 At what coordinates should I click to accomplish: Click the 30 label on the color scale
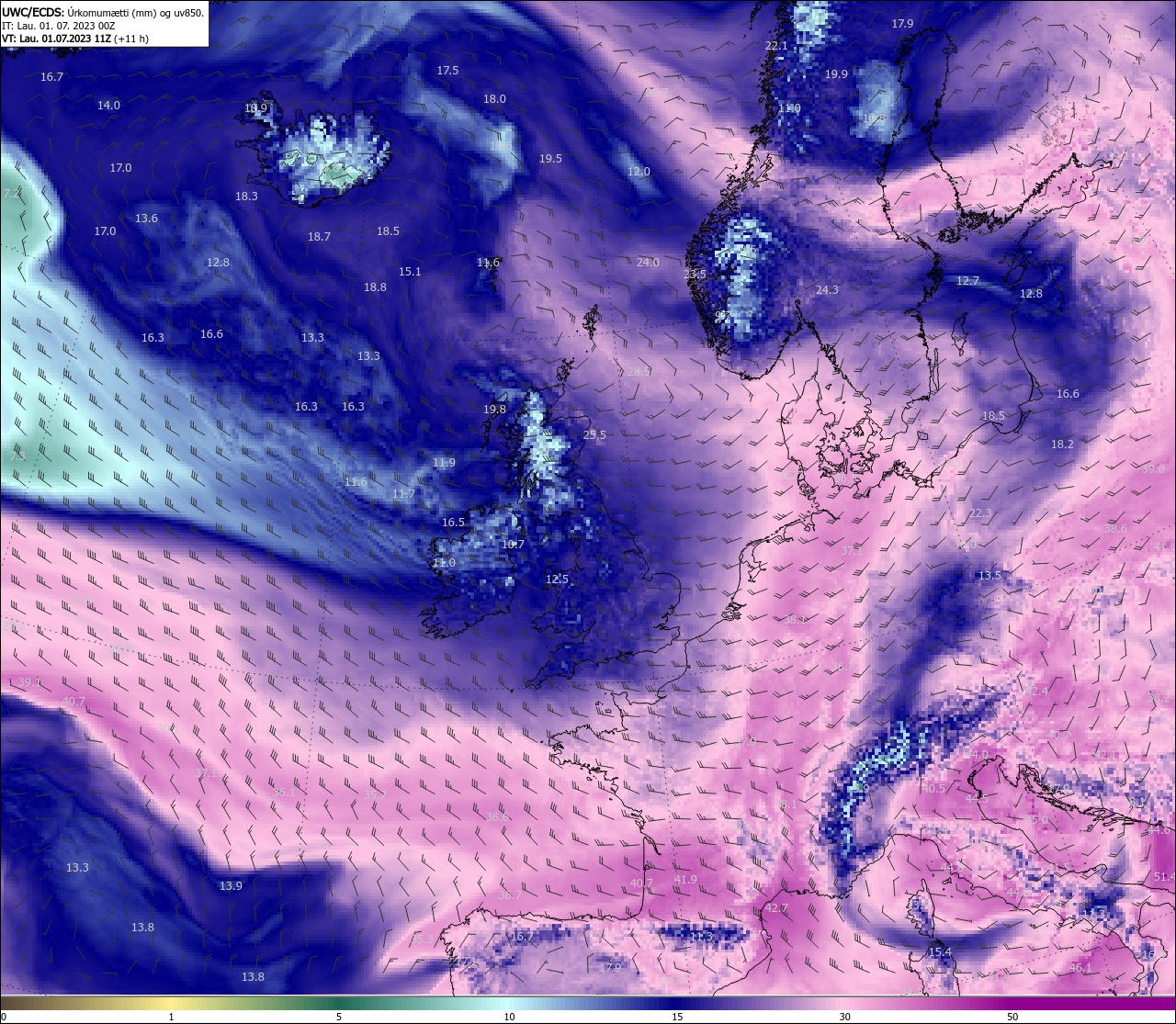[844, 1017]
